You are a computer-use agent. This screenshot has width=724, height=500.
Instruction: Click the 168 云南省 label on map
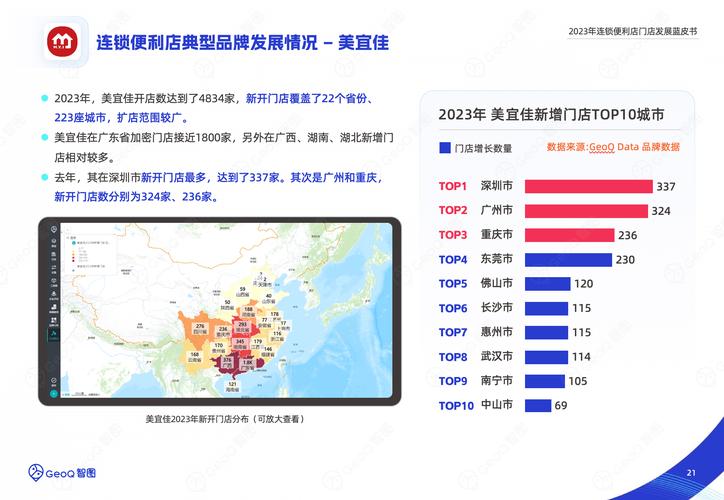(x=195, y=357)
